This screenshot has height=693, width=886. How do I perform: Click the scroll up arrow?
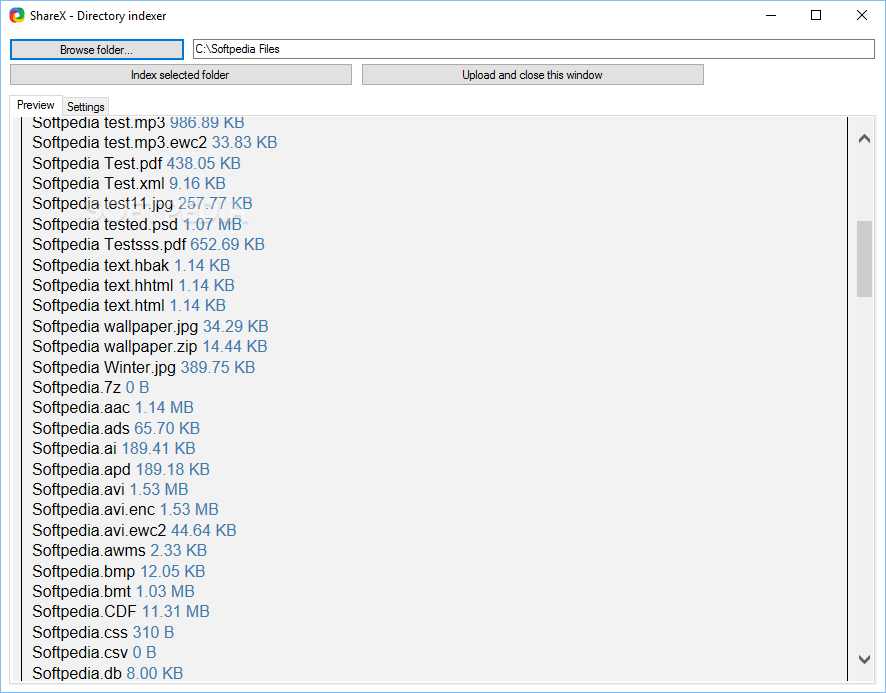click(x=864, y=138)
